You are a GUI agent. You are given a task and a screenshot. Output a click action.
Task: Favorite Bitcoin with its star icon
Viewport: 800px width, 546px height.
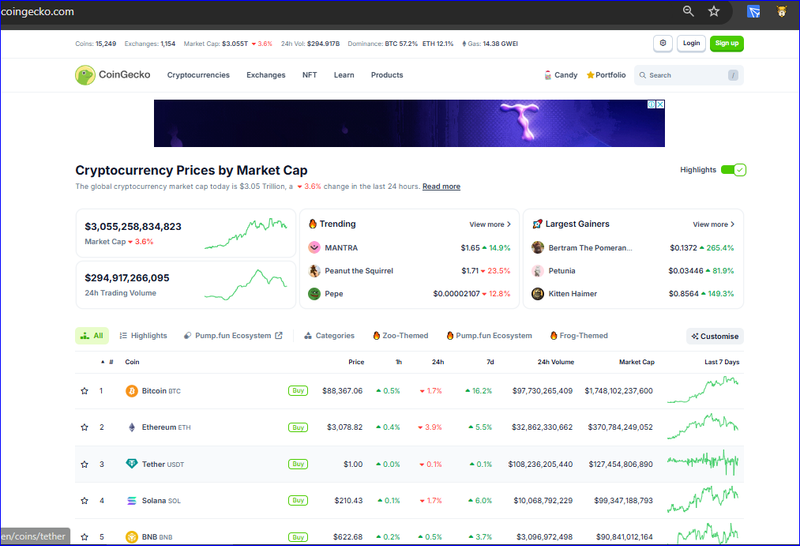85,391
